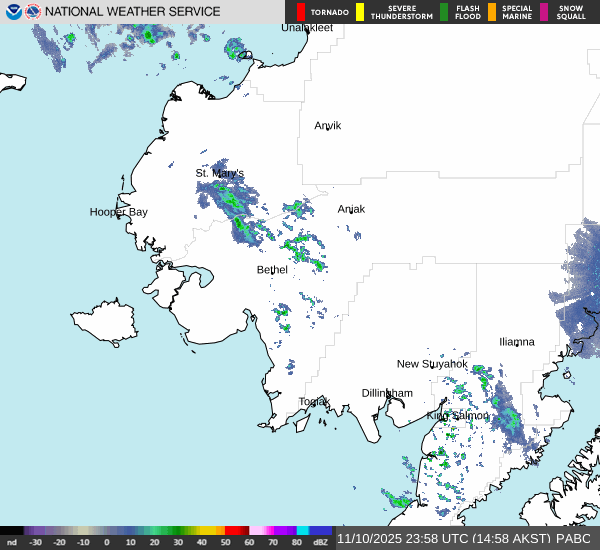600x550 pixels.
Task: Click the Hooper Bay location label
Action: pyautogui.click(x=118, y=212)
